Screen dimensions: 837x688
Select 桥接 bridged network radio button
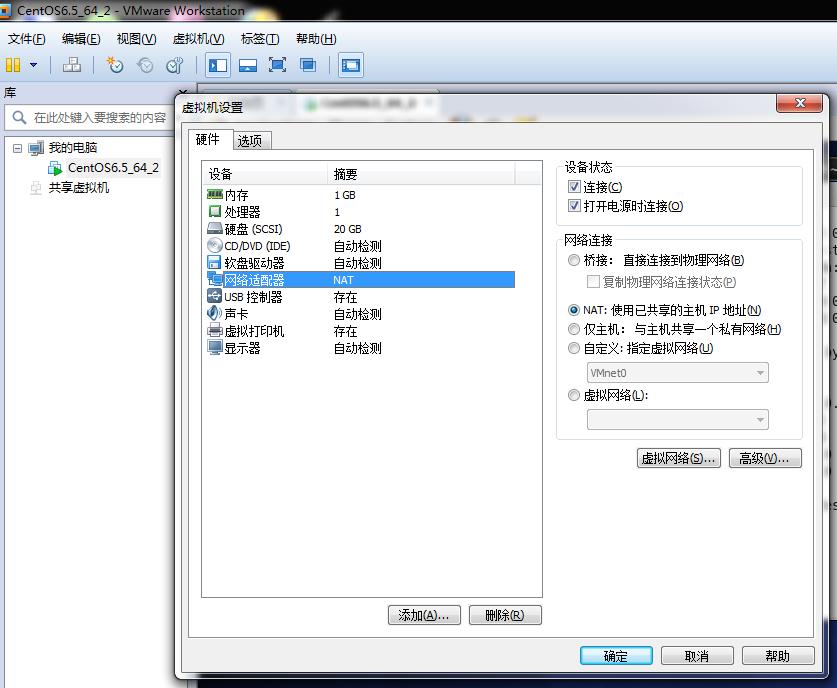574,260
